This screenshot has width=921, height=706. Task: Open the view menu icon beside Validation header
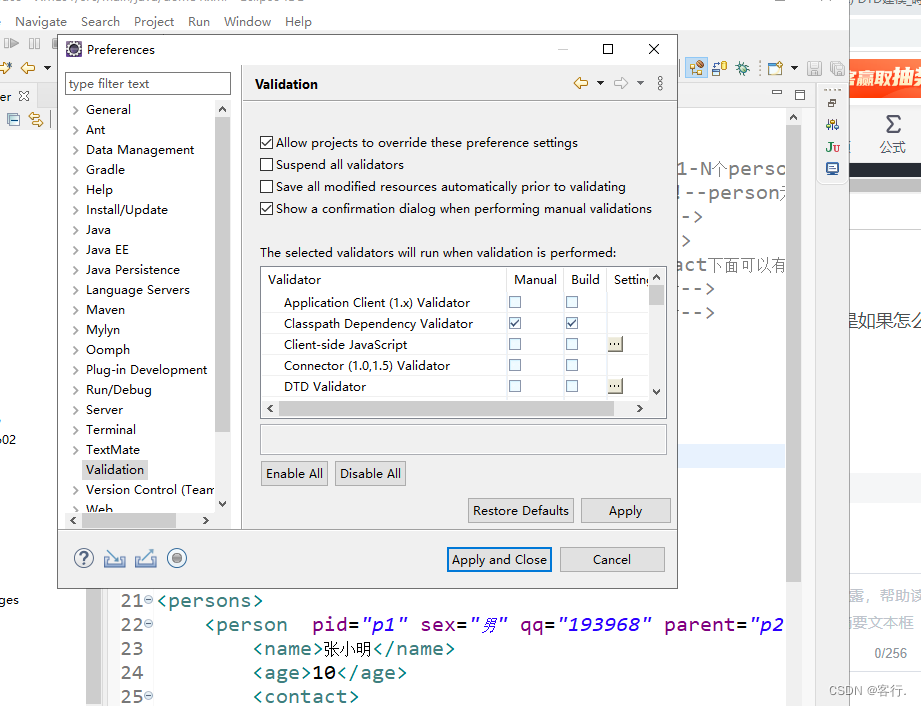pyautogui.click(x=660, y=84)
